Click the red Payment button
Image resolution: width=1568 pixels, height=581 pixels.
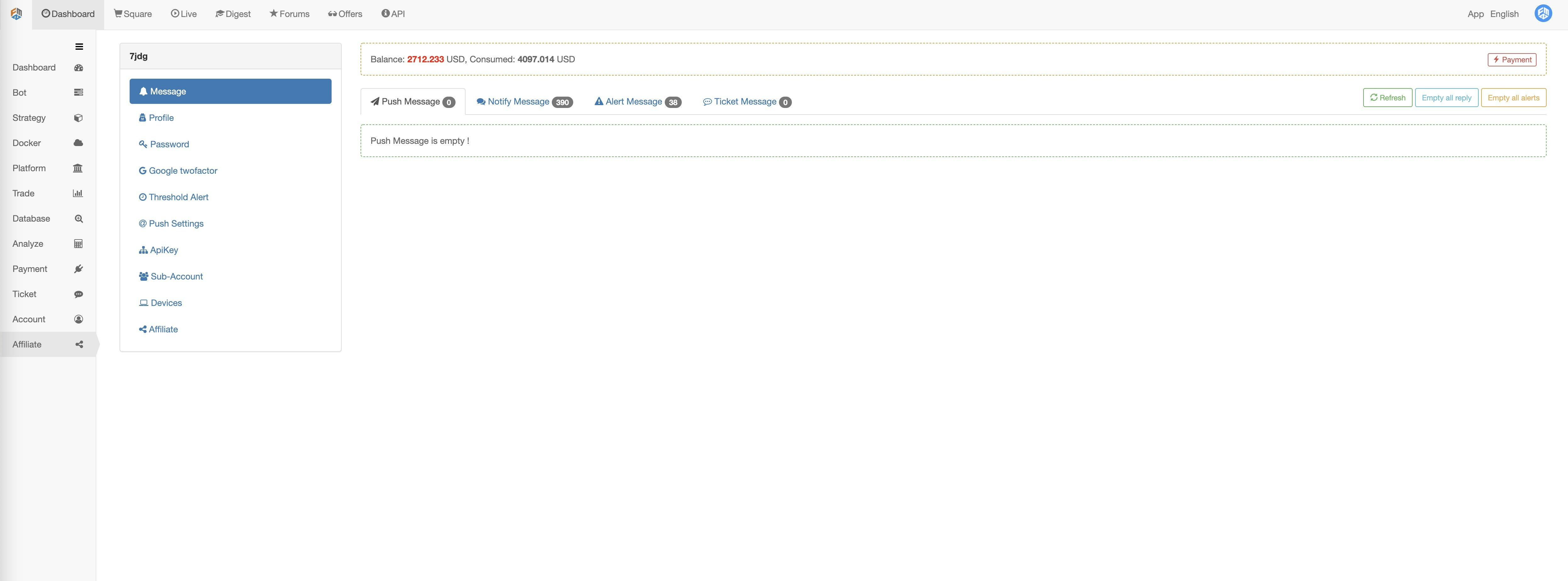pyautogui.click(x=1512, y=60)
